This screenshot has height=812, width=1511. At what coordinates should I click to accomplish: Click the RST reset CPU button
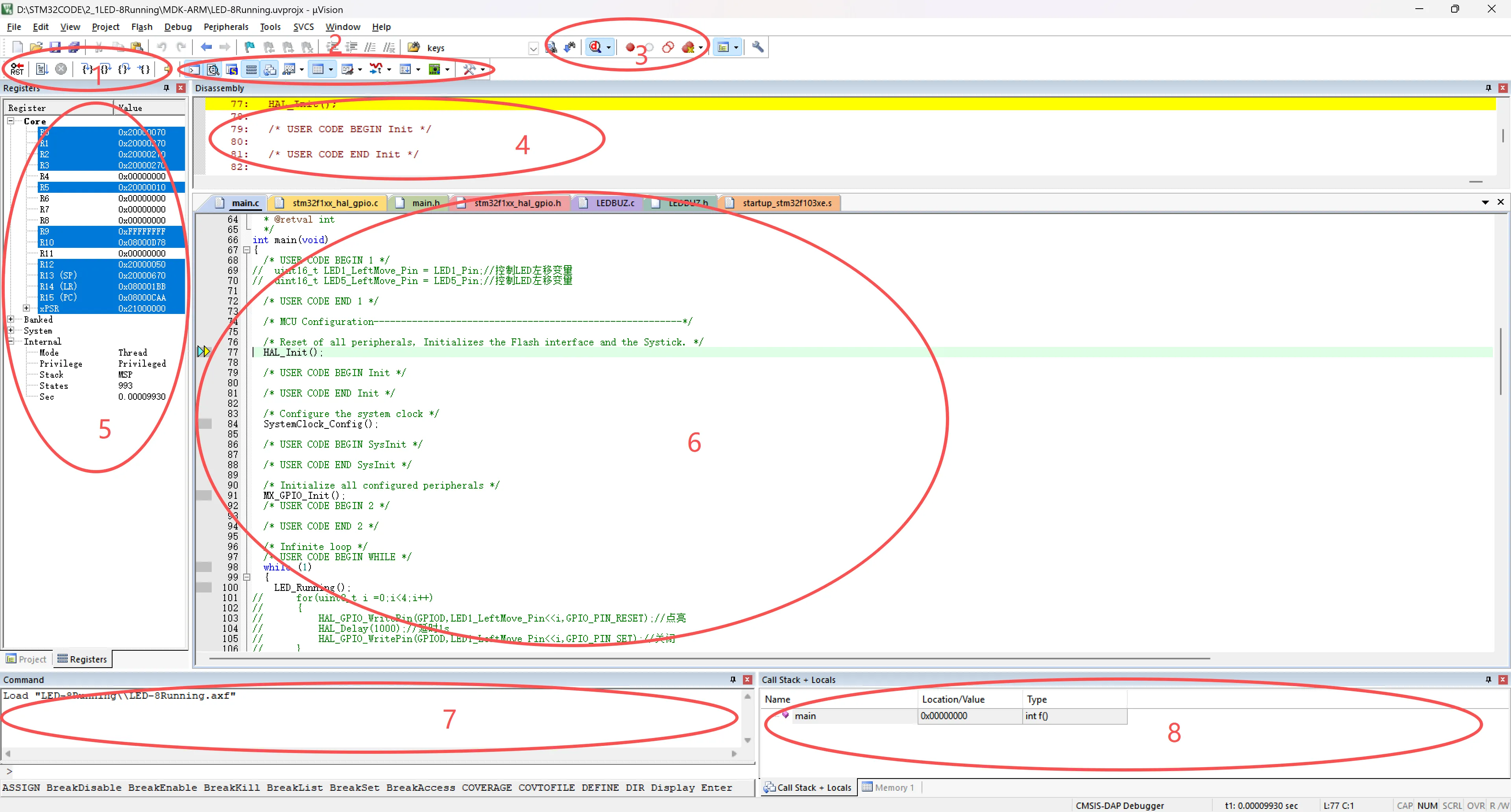pyautogui.click(x=17, y=69)
